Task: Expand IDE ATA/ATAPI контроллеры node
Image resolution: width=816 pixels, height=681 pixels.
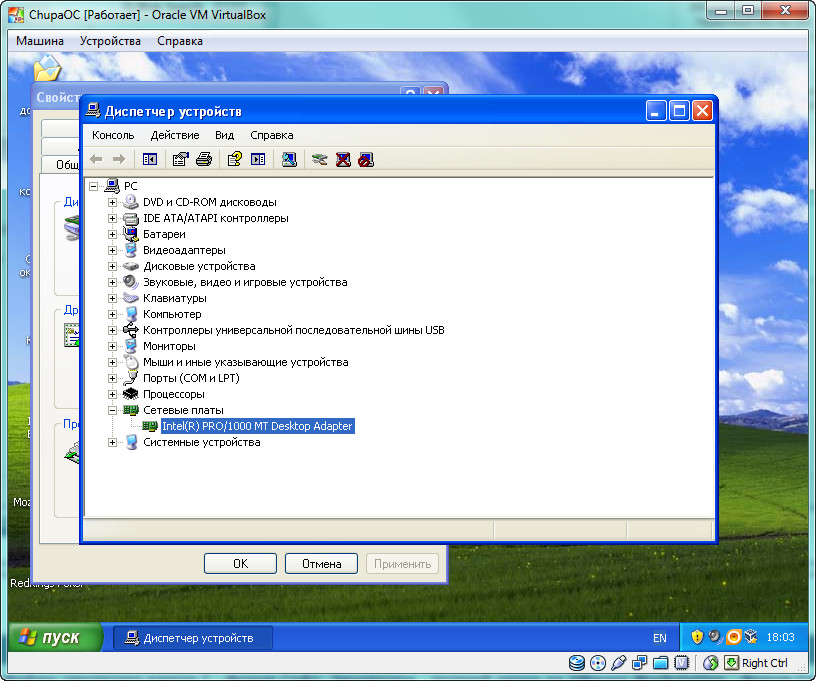Action: click(x=112, y=219)
